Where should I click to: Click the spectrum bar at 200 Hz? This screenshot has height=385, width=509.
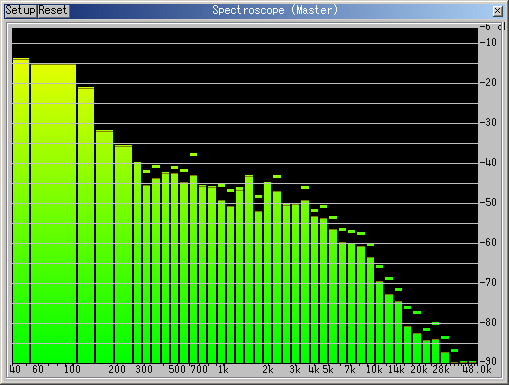click(x=123, y=254)
